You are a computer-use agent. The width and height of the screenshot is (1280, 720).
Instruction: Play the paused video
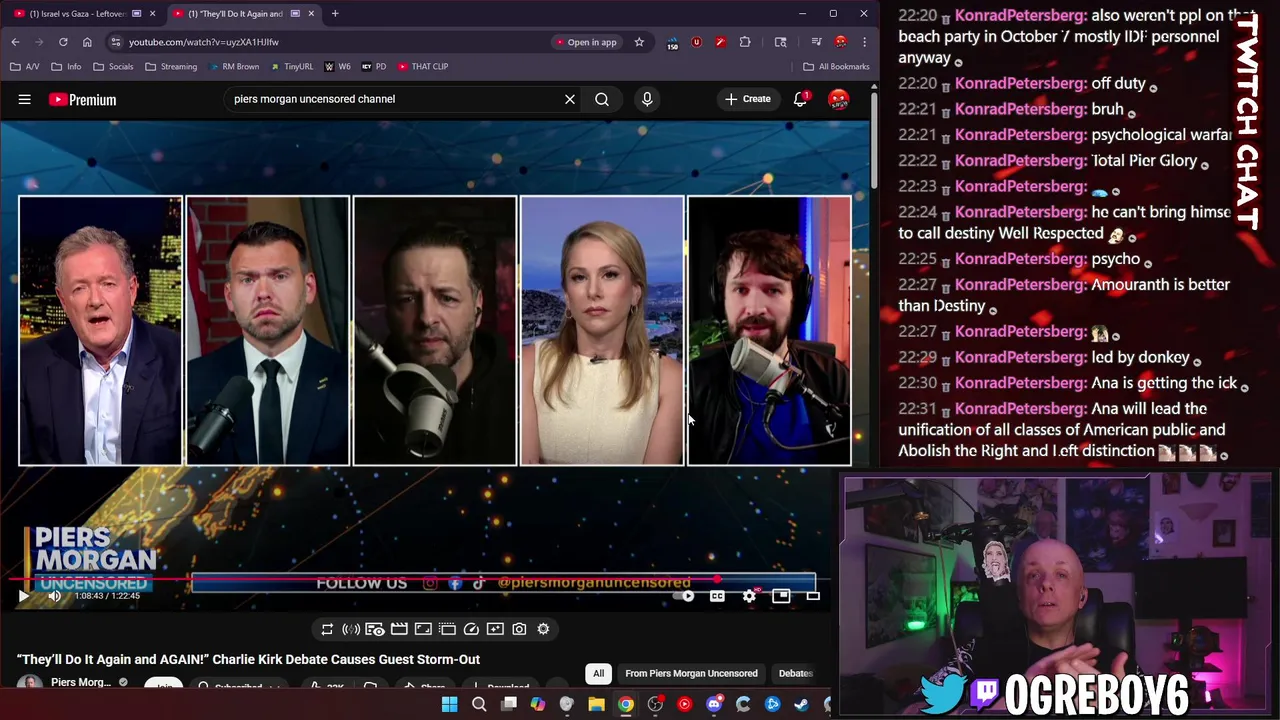pyautogui.click(x=23, y=596)
